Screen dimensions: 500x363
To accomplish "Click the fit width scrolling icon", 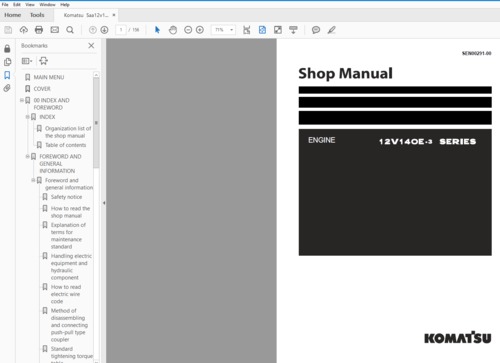I will tap(247, 30).
